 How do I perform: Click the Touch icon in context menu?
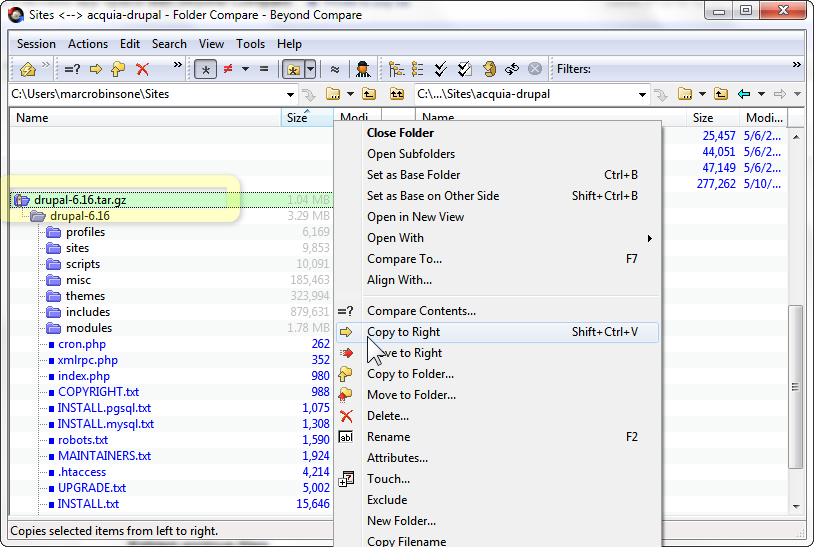(x=346, y=479)
